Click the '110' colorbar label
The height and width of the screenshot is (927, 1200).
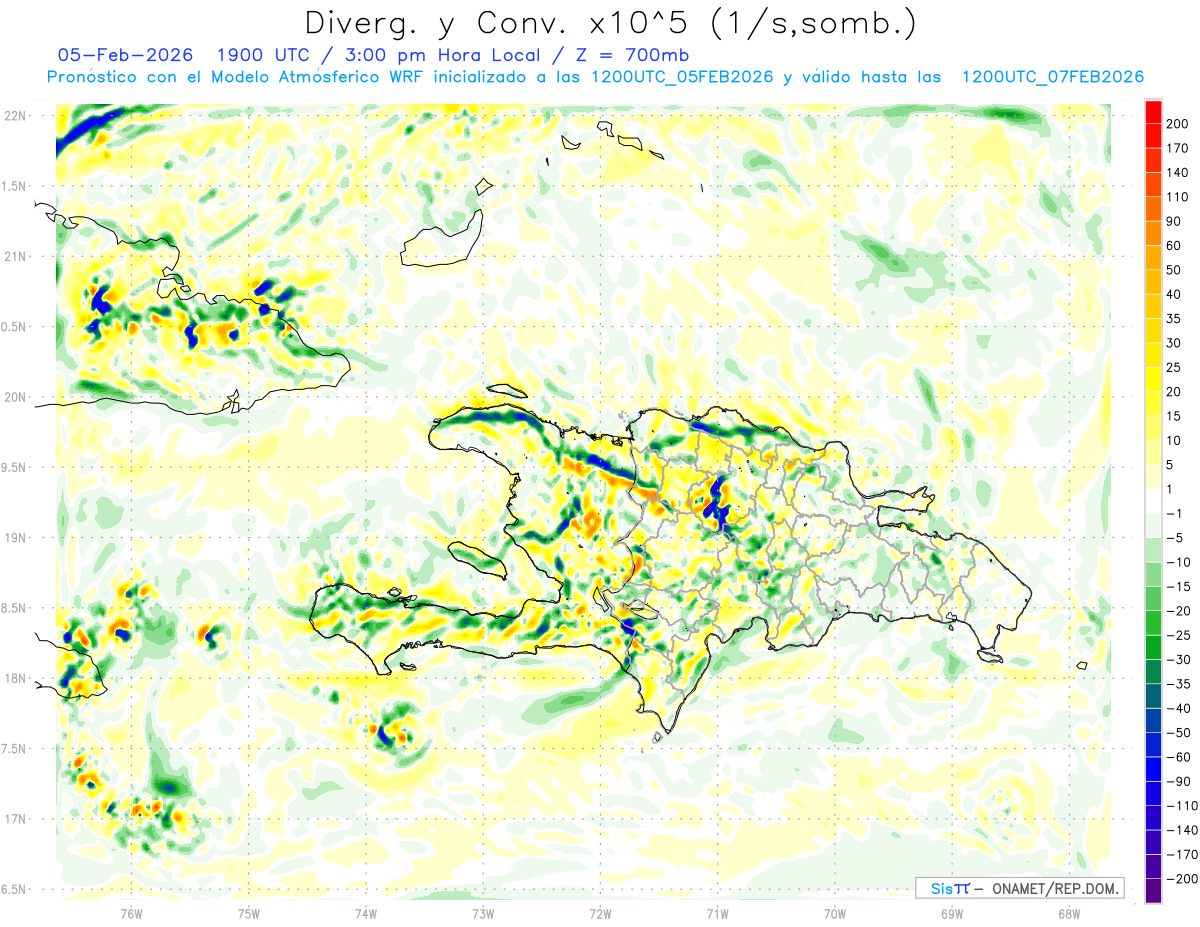[x=1177, y=197]
